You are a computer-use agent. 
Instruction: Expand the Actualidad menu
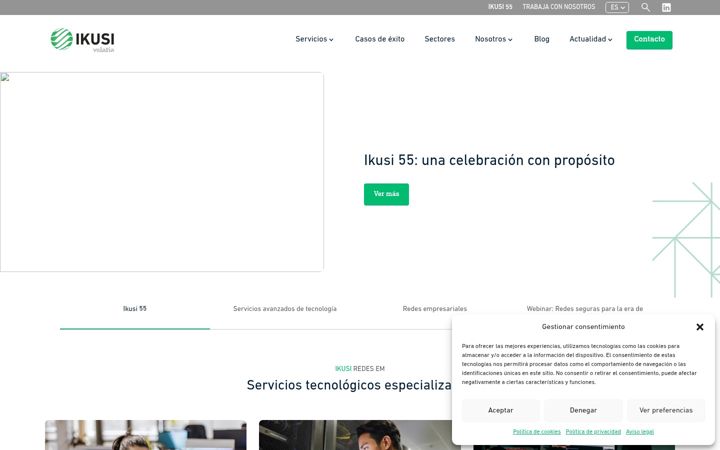point(591,39)
